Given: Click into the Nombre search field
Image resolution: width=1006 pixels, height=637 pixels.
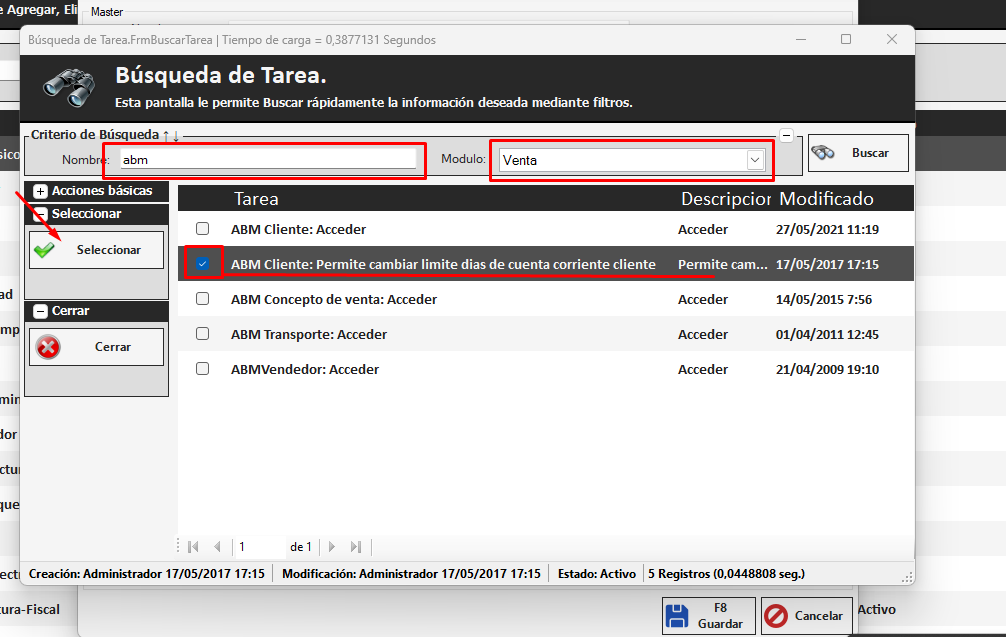Looking at the screenshot, I should point(267,159).
